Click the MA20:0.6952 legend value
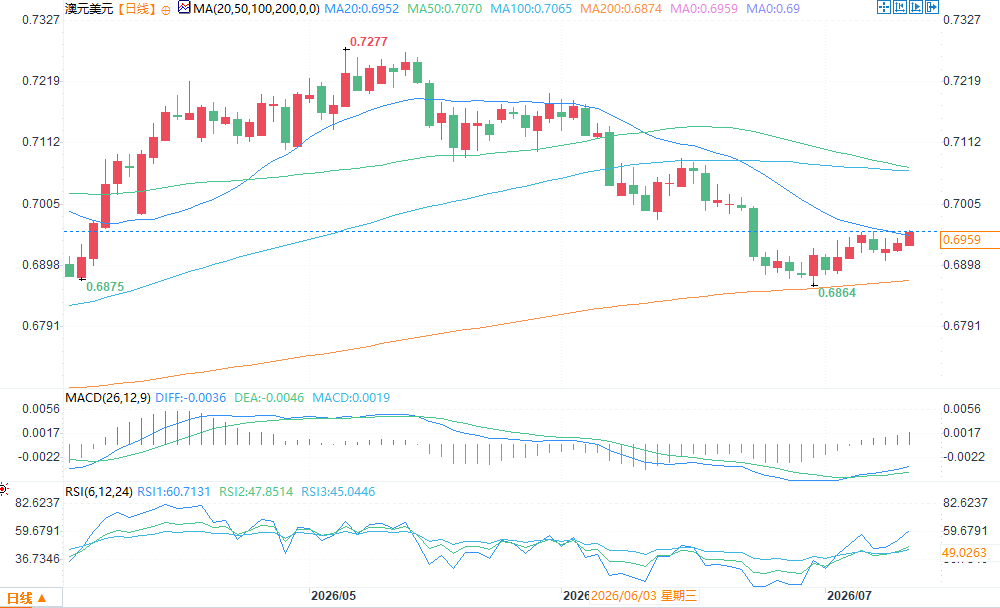Screen dimensions: 1000x608 click(362, 9)
